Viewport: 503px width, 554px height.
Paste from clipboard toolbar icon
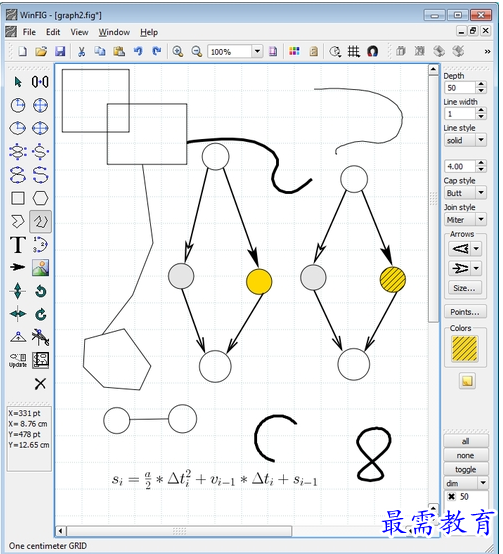click(x=119, y=52)
